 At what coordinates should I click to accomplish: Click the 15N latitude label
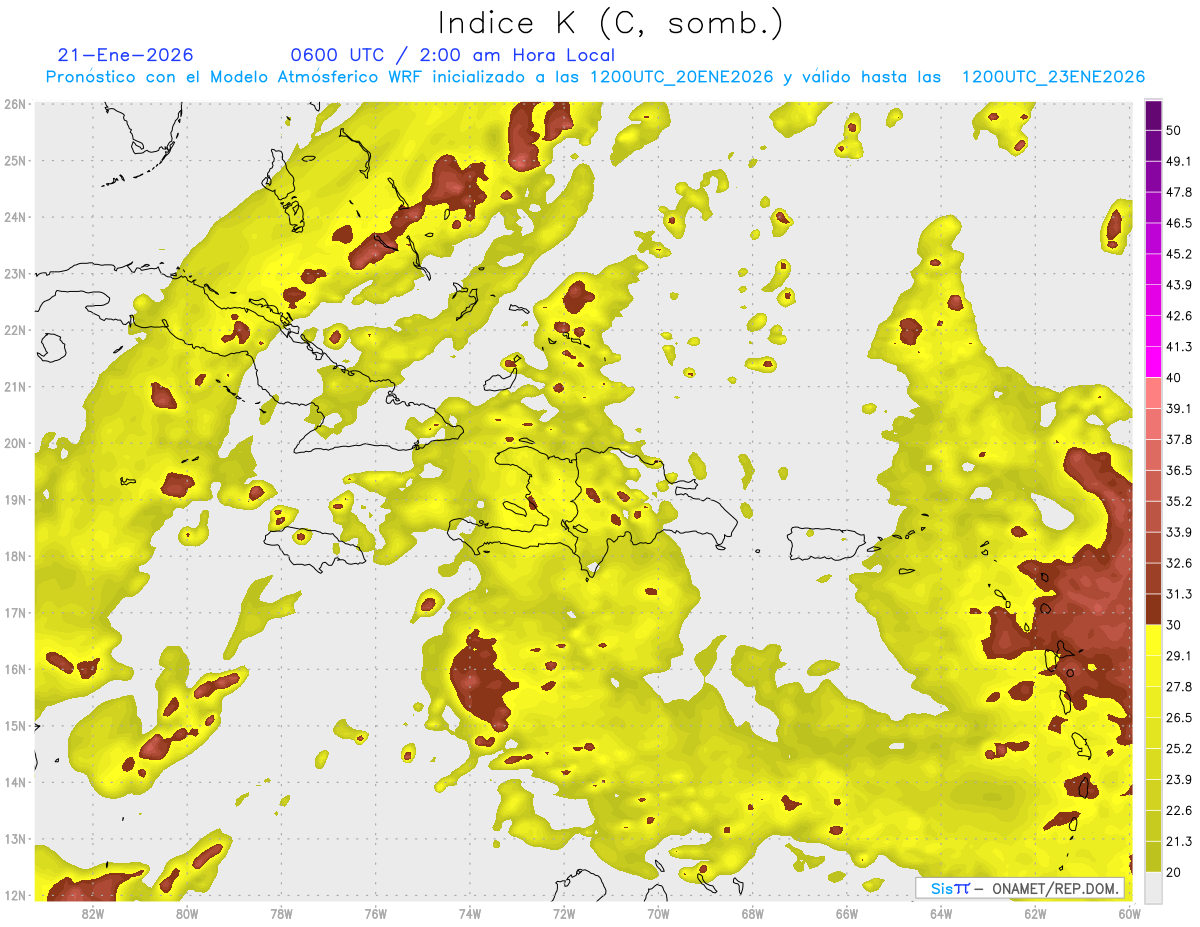coord(15,725)
